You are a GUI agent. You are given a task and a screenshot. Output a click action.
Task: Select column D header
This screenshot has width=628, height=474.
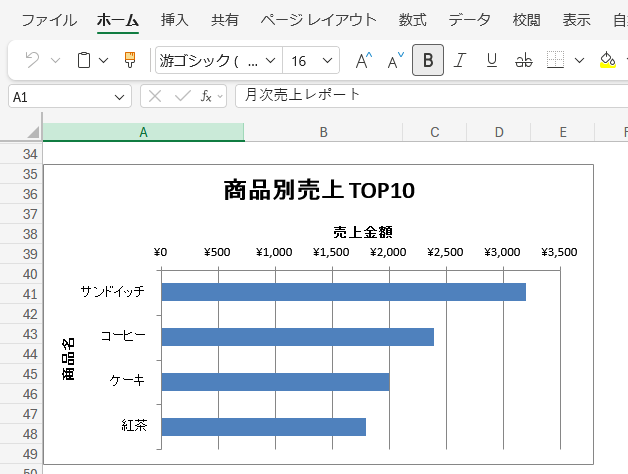coord(499,132)
